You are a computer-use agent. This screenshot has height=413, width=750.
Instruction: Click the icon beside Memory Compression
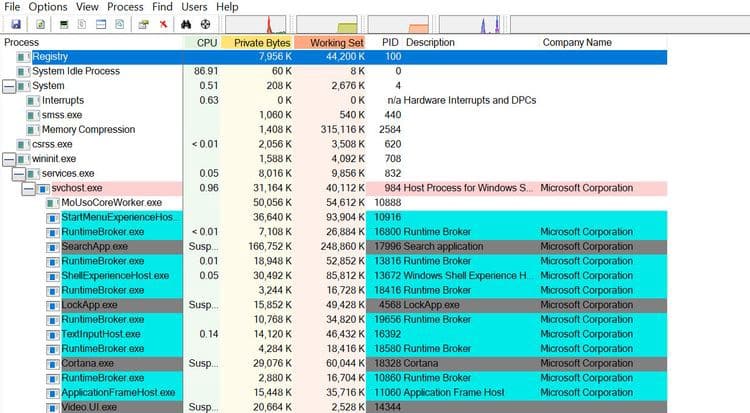tap(32, 130)
